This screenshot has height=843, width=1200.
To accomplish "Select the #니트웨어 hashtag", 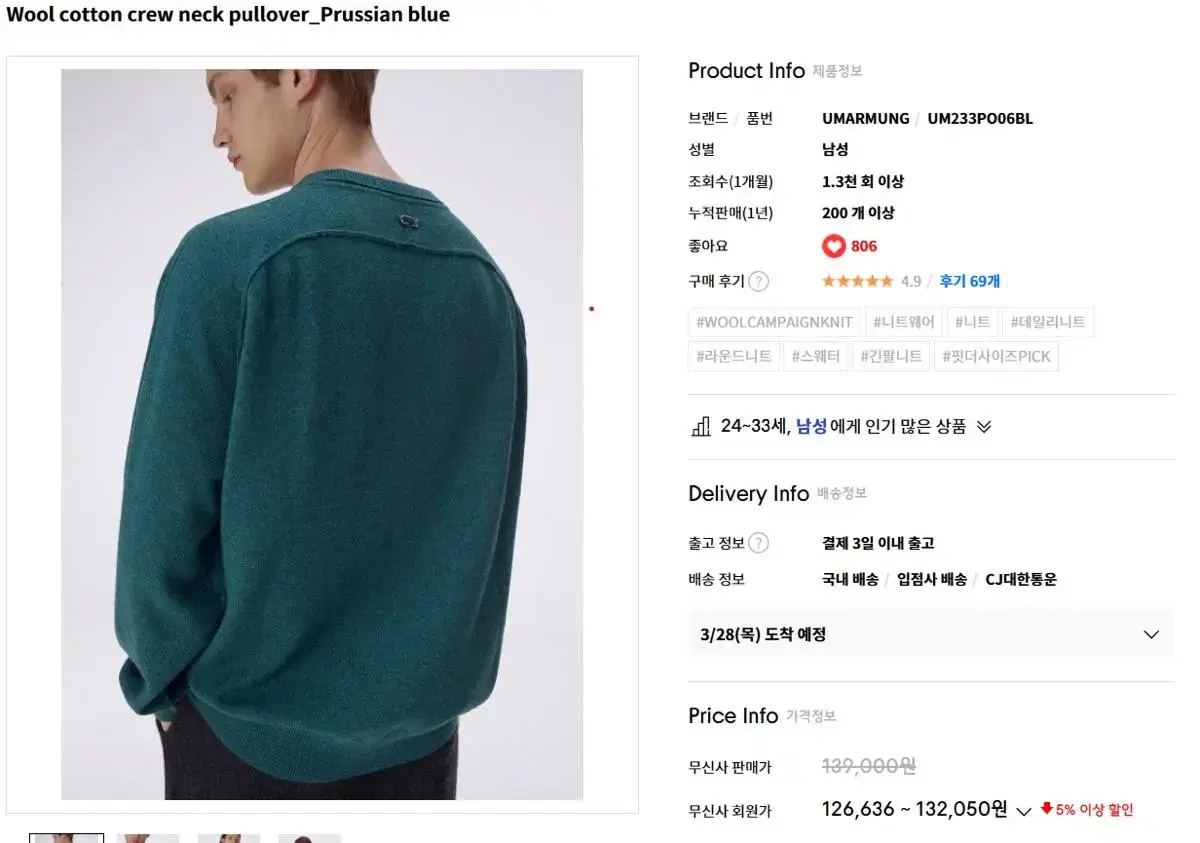I will click(x=903, y=322).
